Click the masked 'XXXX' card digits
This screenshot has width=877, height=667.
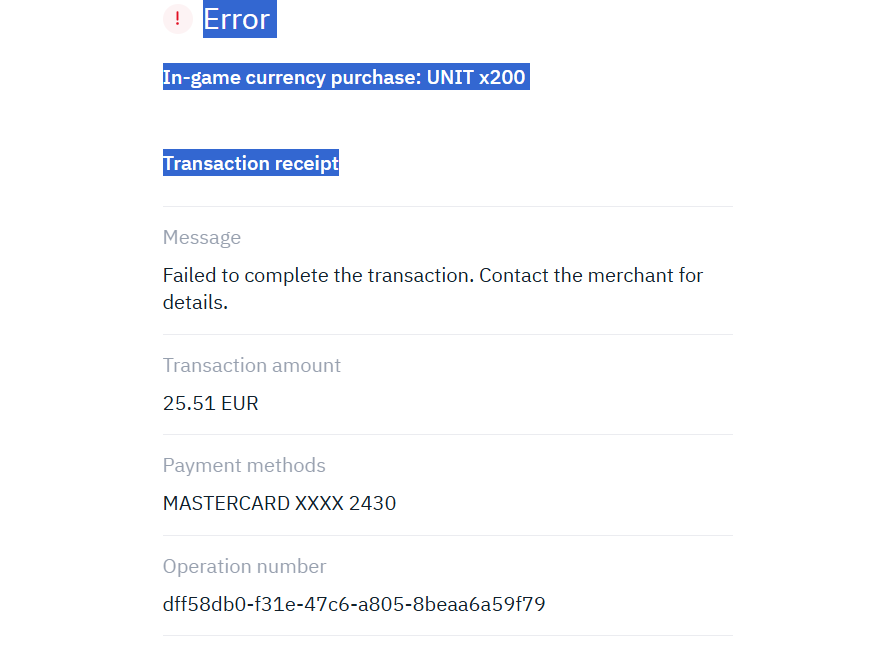(319, 503)
